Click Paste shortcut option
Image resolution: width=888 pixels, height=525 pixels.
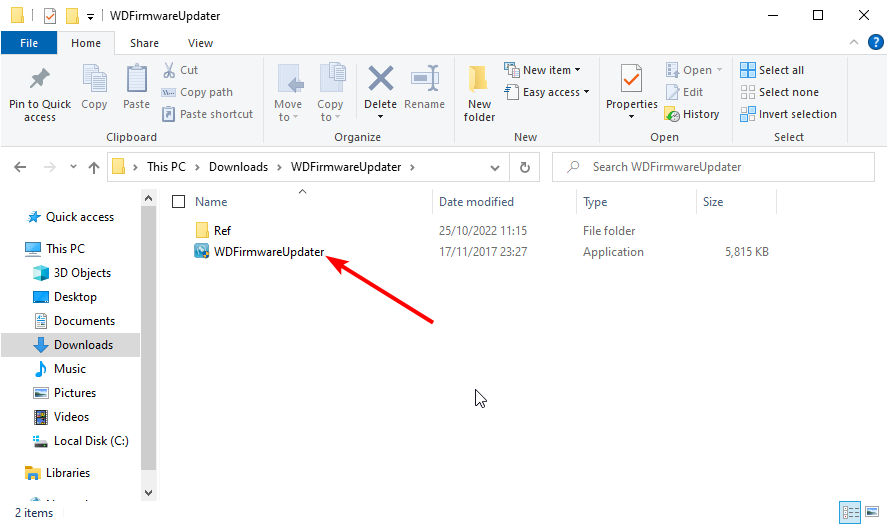[x=207, y=114]
